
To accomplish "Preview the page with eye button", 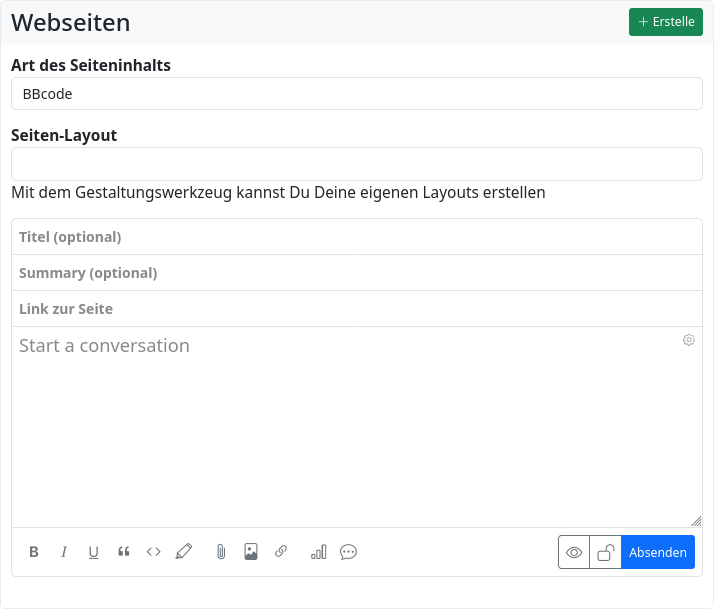I will tap(574, 552).
